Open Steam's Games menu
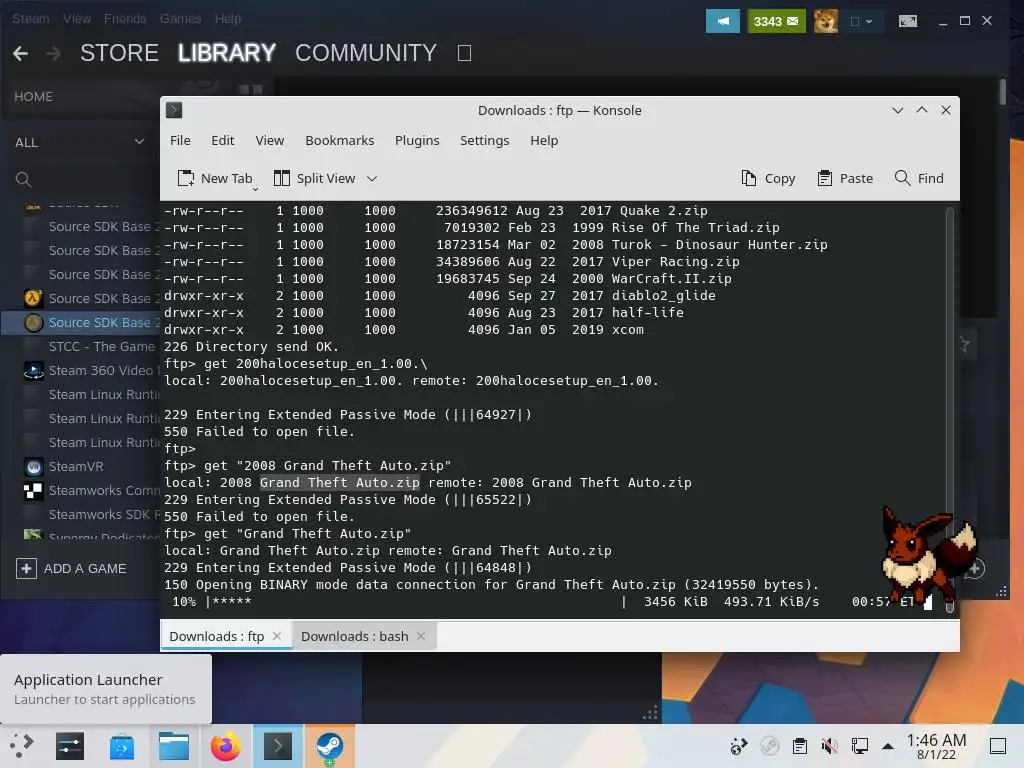Viewport: 1024px width, 768px height. point(180,19)
